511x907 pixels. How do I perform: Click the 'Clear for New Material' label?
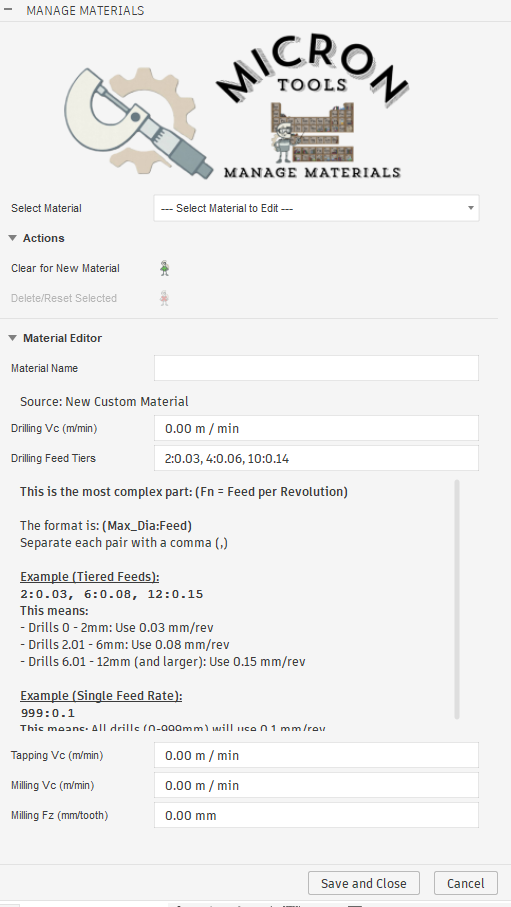(x=65, y=268)
